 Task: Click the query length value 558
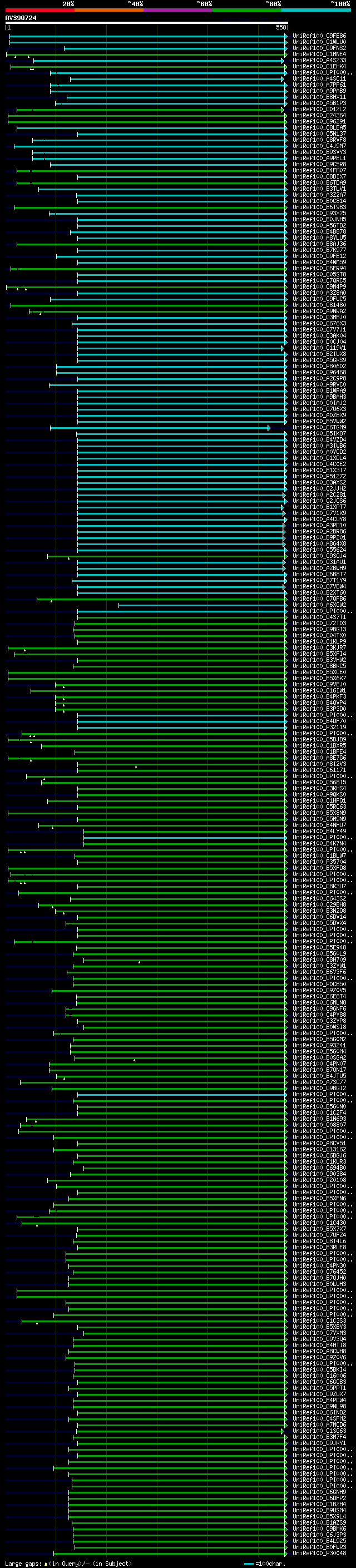coord(280,27)
